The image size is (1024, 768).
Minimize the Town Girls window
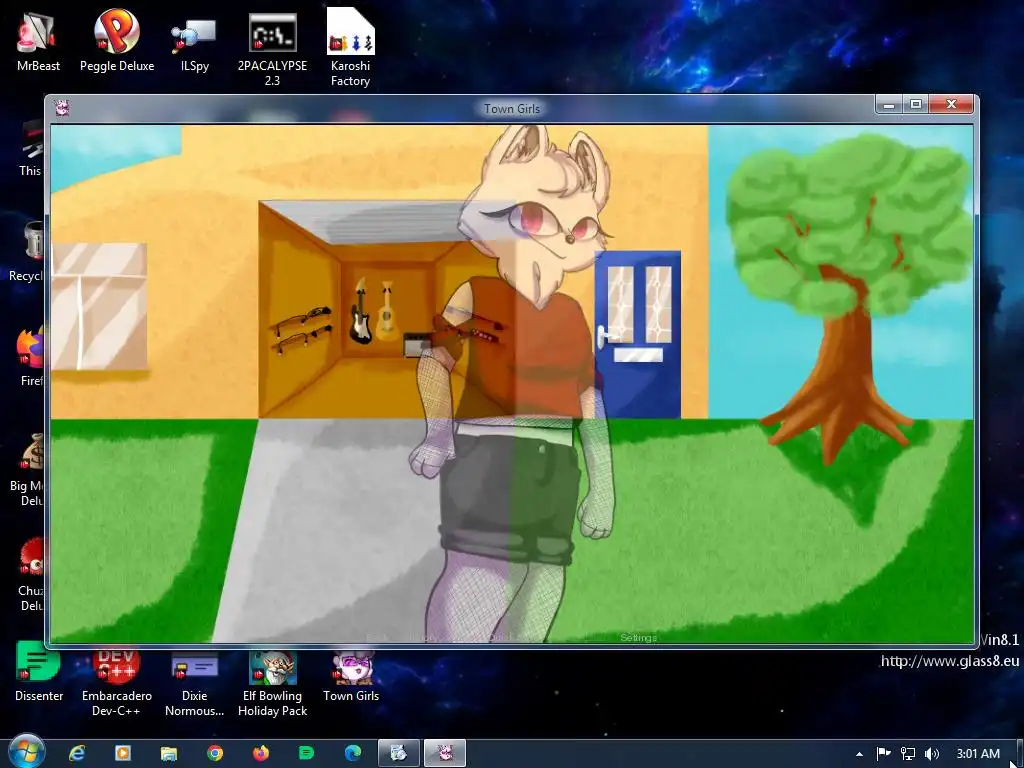coord(889,104)
